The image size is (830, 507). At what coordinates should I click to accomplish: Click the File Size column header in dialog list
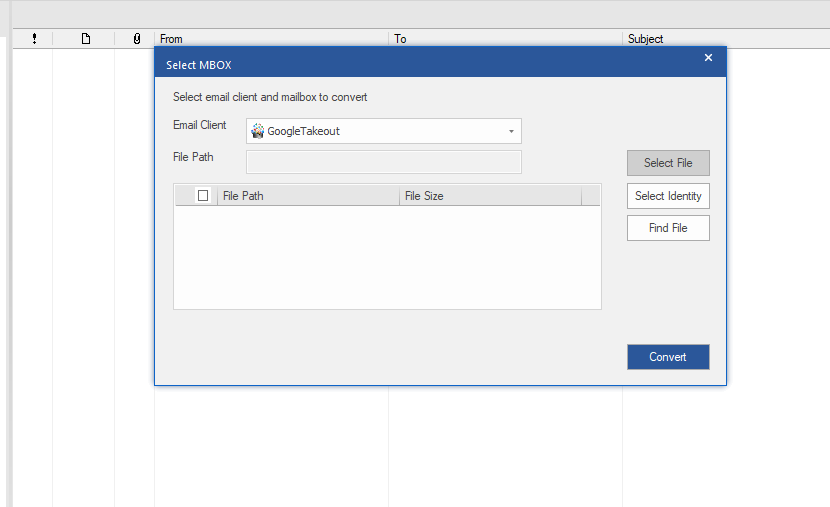point(490,196)
